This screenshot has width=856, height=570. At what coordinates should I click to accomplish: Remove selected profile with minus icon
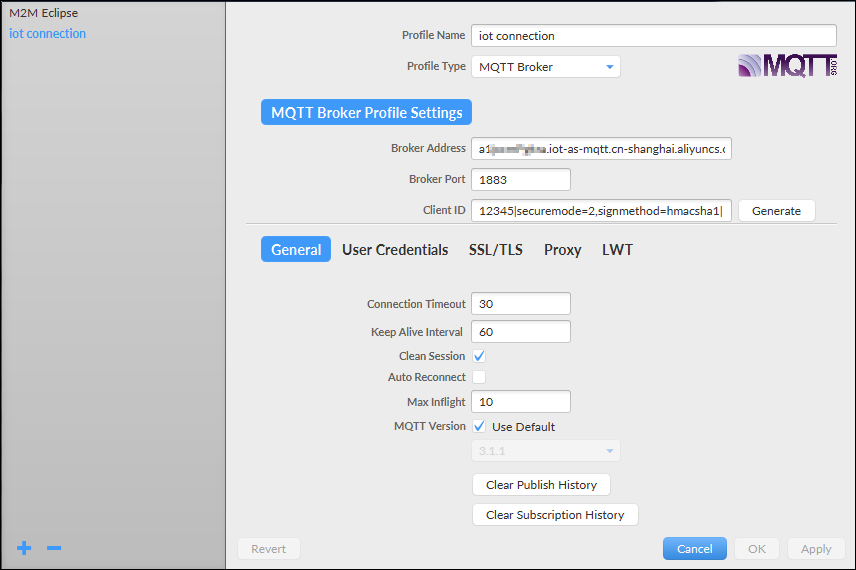pyautogui.click(x=54, y=548)
